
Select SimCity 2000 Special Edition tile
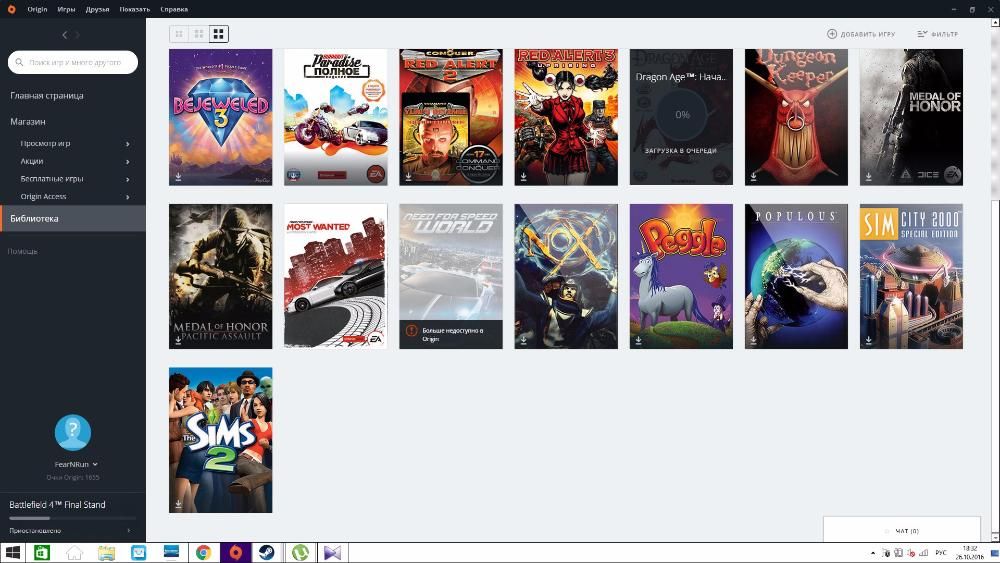[911, 276]
